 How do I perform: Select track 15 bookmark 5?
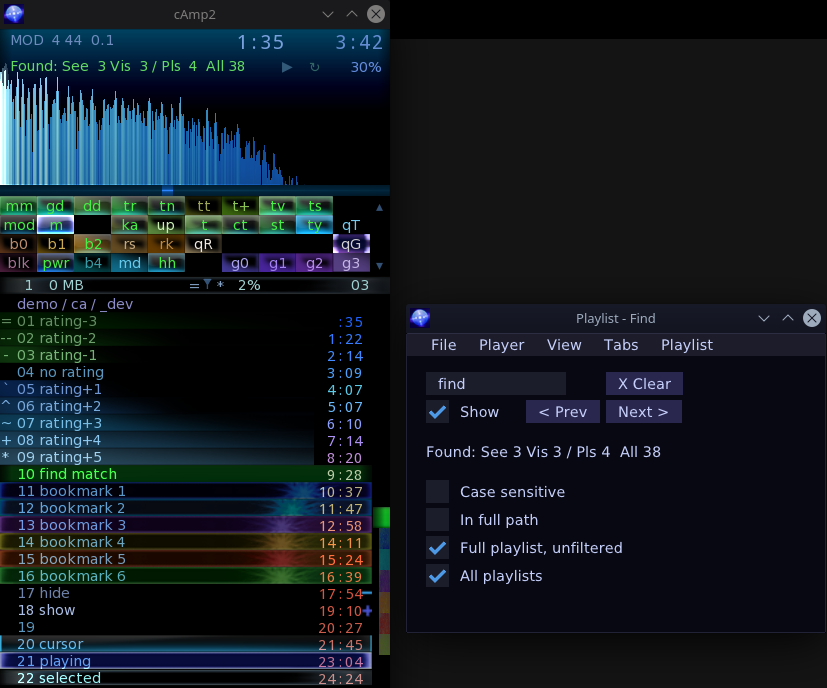click(x=186, y=559)
